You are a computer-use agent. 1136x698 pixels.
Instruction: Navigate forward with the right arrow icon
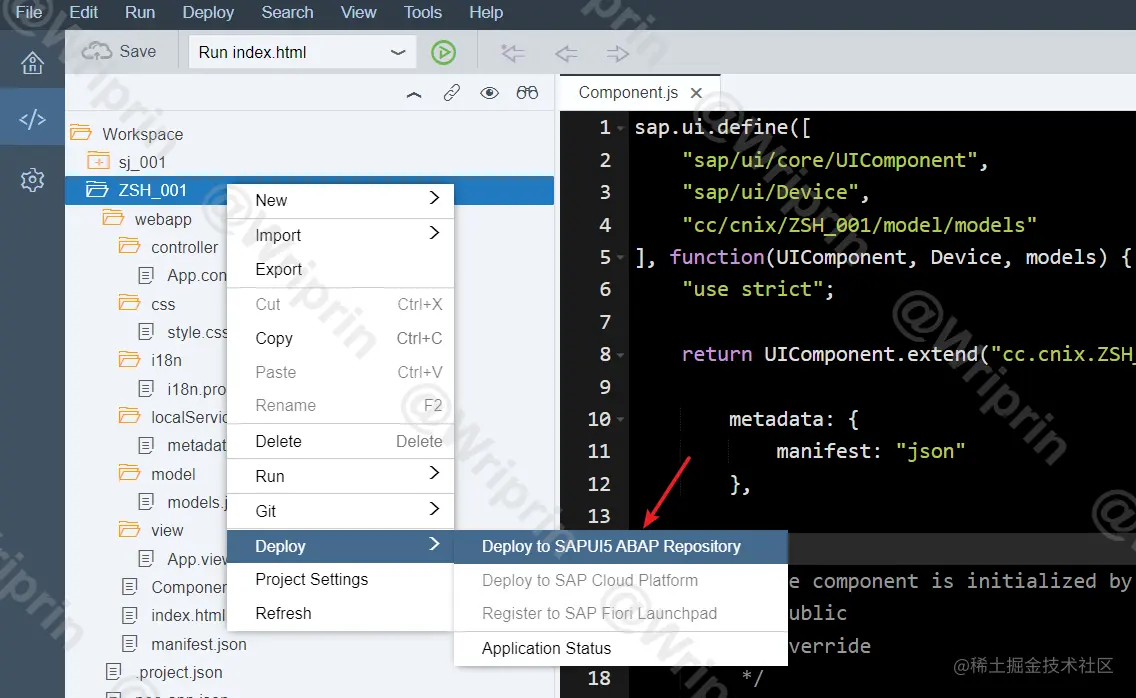click(x=617, y=52)
